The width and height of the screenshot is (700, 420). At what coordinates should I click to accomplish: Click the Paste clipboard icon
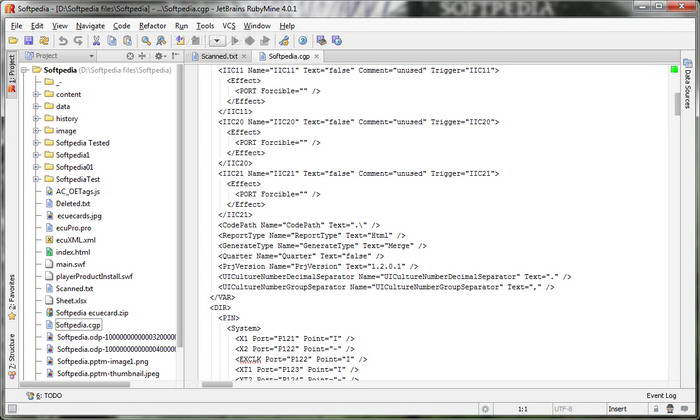tap(127, 41)
